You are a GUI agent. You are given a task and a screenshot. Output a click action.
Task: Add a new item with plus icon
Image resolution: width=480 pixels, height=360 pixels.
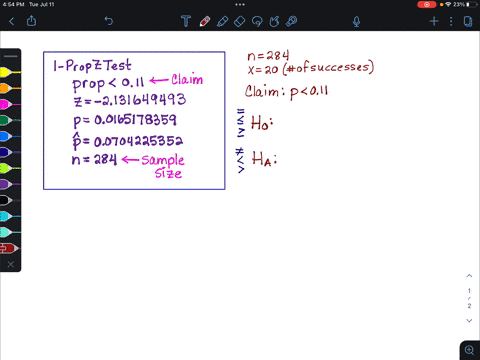point(434,21)
